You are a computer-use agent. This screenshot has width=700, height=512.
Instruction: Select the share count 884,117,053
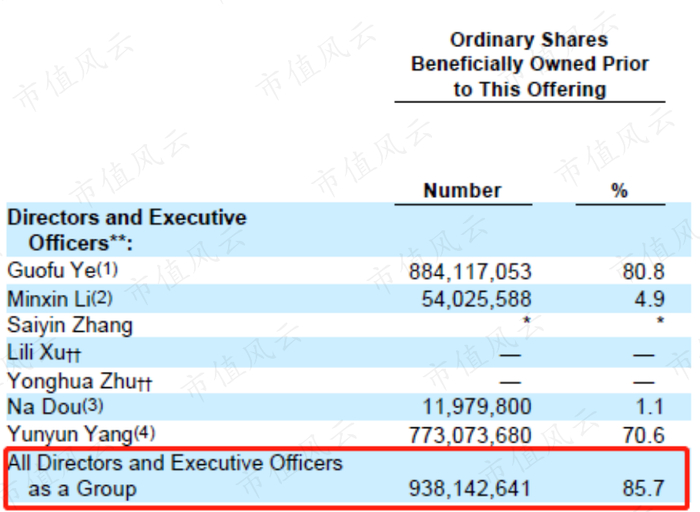tap(470, 272)
